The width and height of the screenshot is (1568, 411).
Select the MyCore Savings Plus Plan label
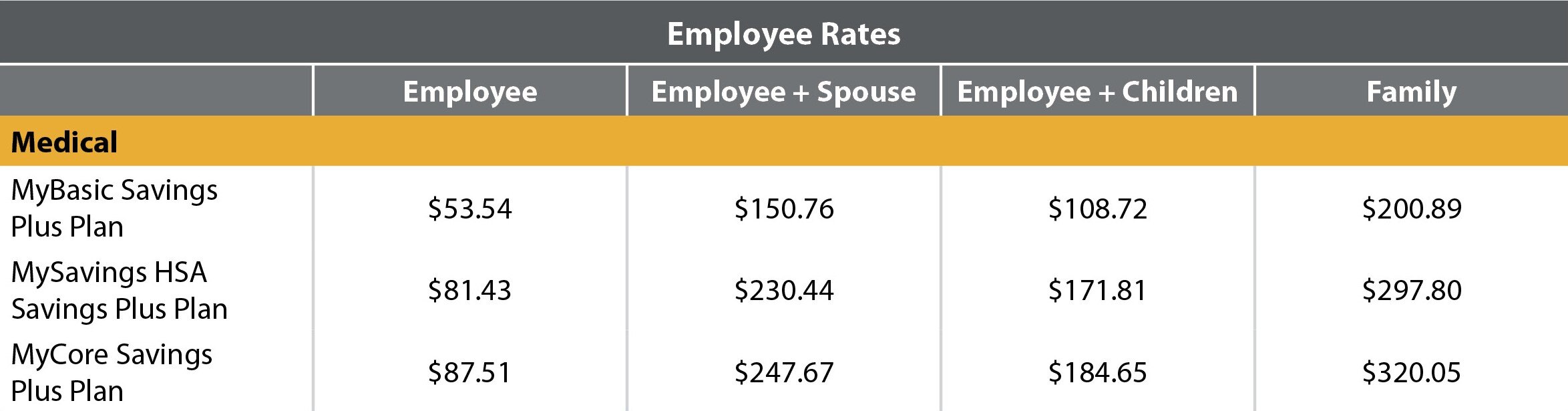click(x=112, y=372)
